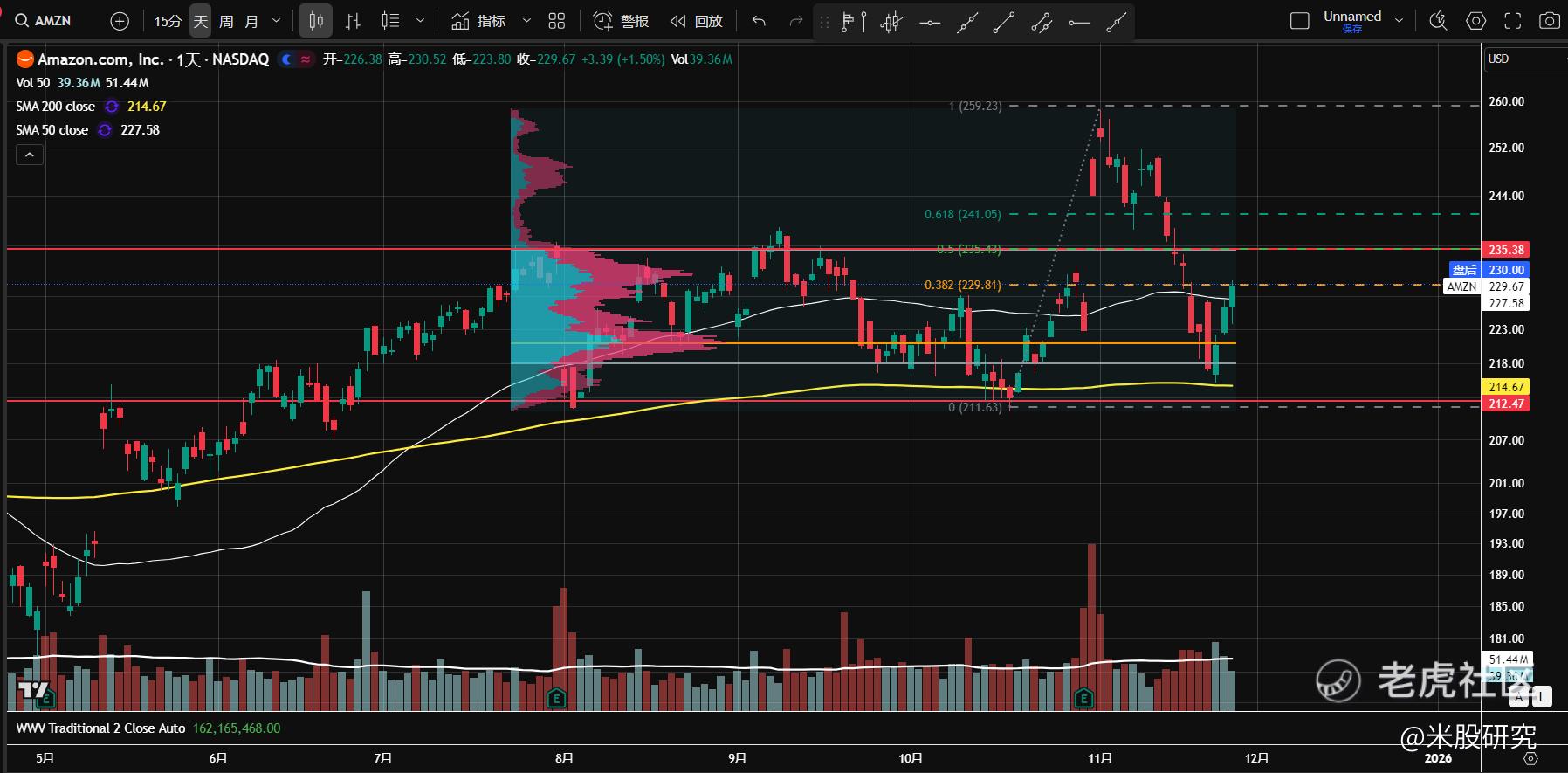Image resolution: width=1568 pixels, height=773 pixels.
Task: Select the parallel channel drawing tool
Action: point(1042,22)
